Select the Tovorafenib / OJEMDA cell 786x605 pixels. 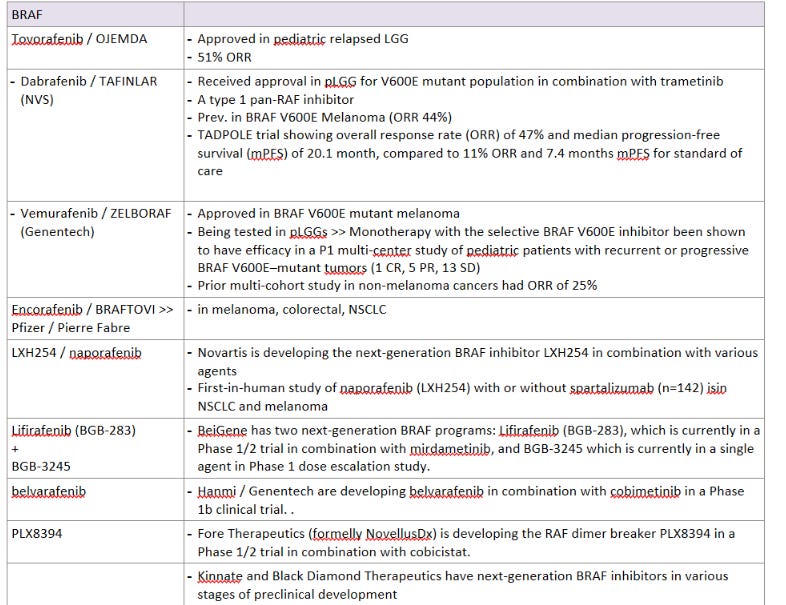coord(95,48)
